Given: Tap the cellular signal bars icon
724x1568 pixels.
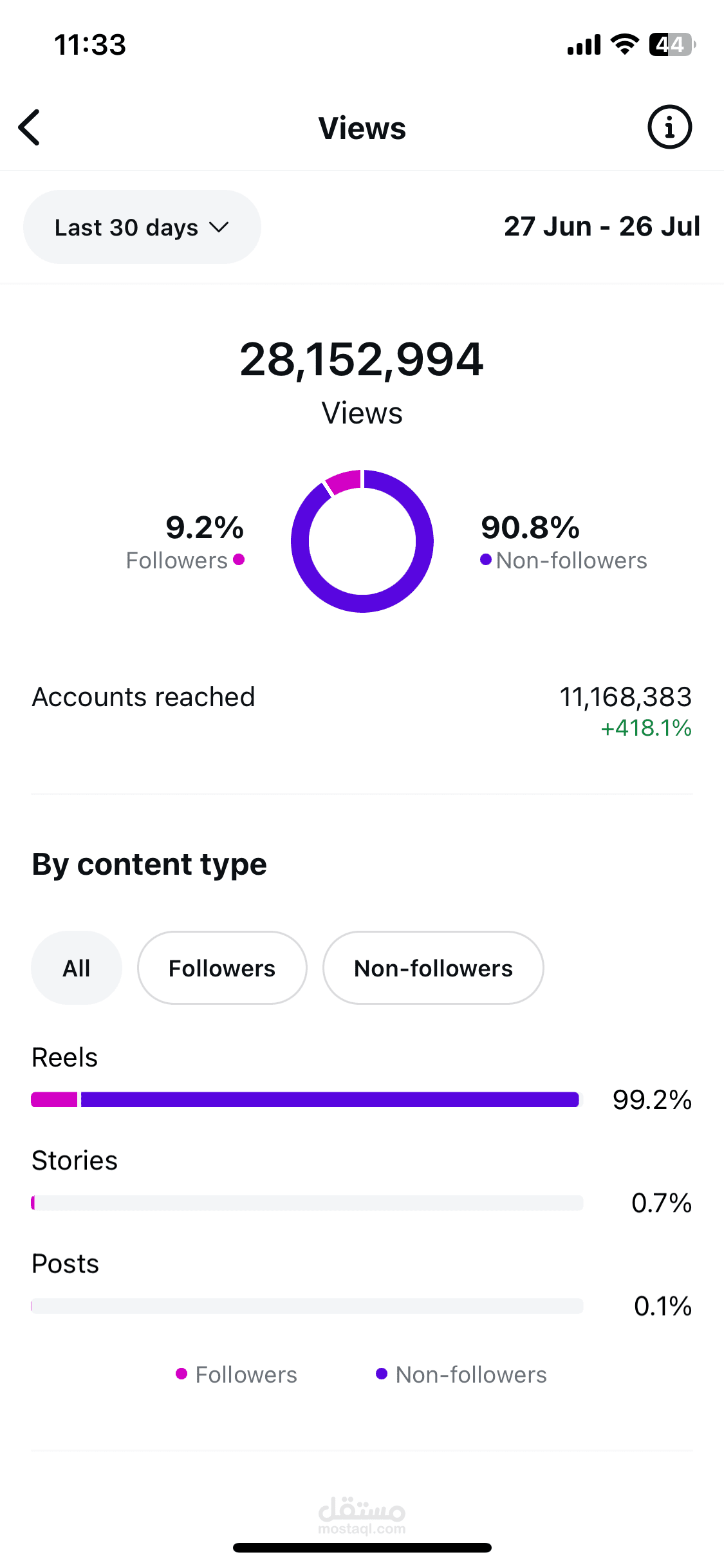Looking at the screenshot, I should [584, 45].
